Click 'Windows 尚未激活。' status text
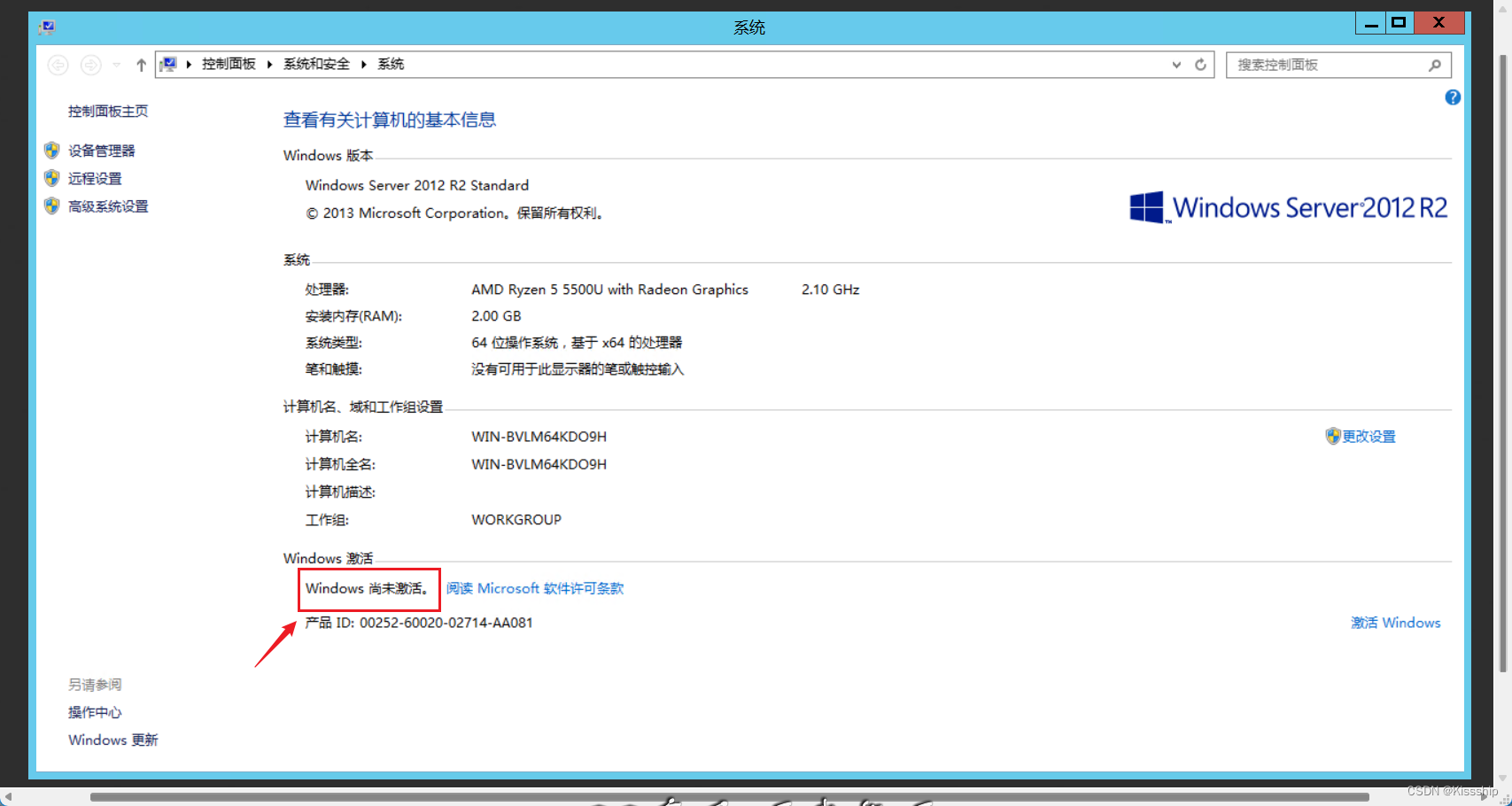Viewport: 1512px width, 806px height. (368, 588)
